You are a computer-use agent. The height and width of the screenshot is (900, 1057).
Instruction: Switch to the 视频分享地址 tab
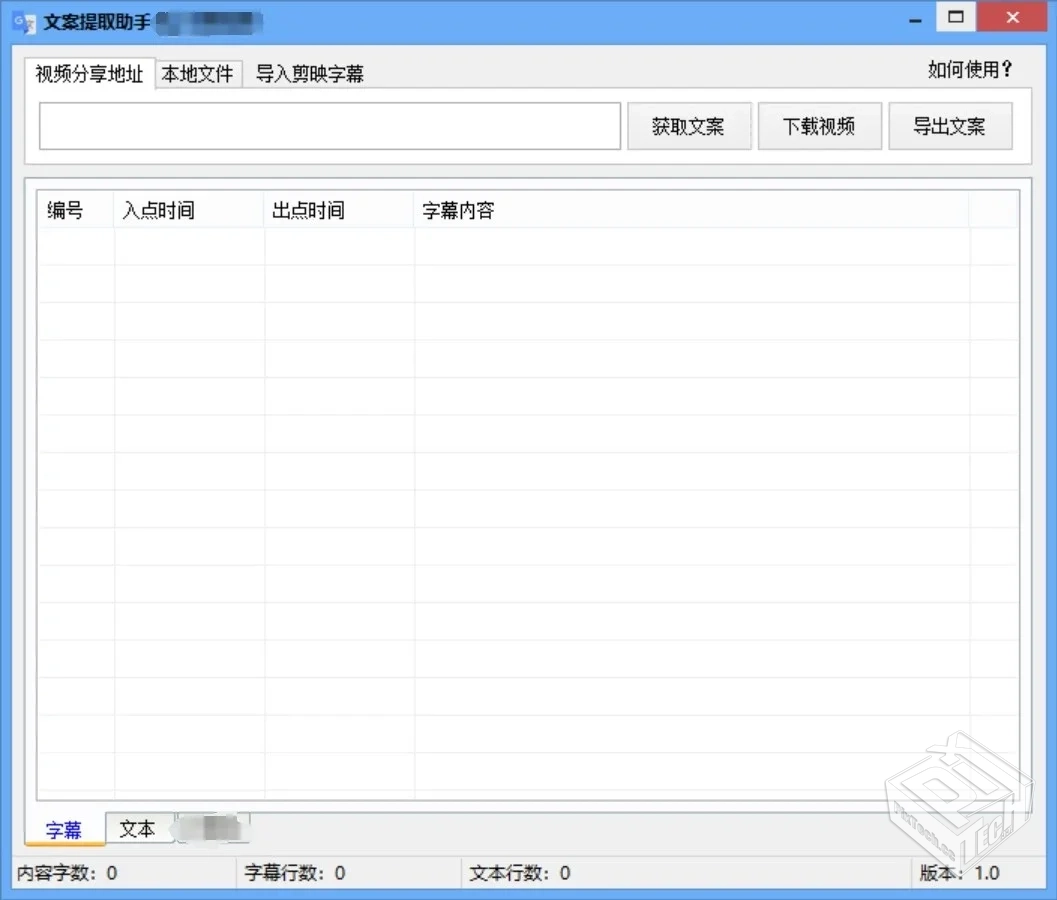coord(88,74)
